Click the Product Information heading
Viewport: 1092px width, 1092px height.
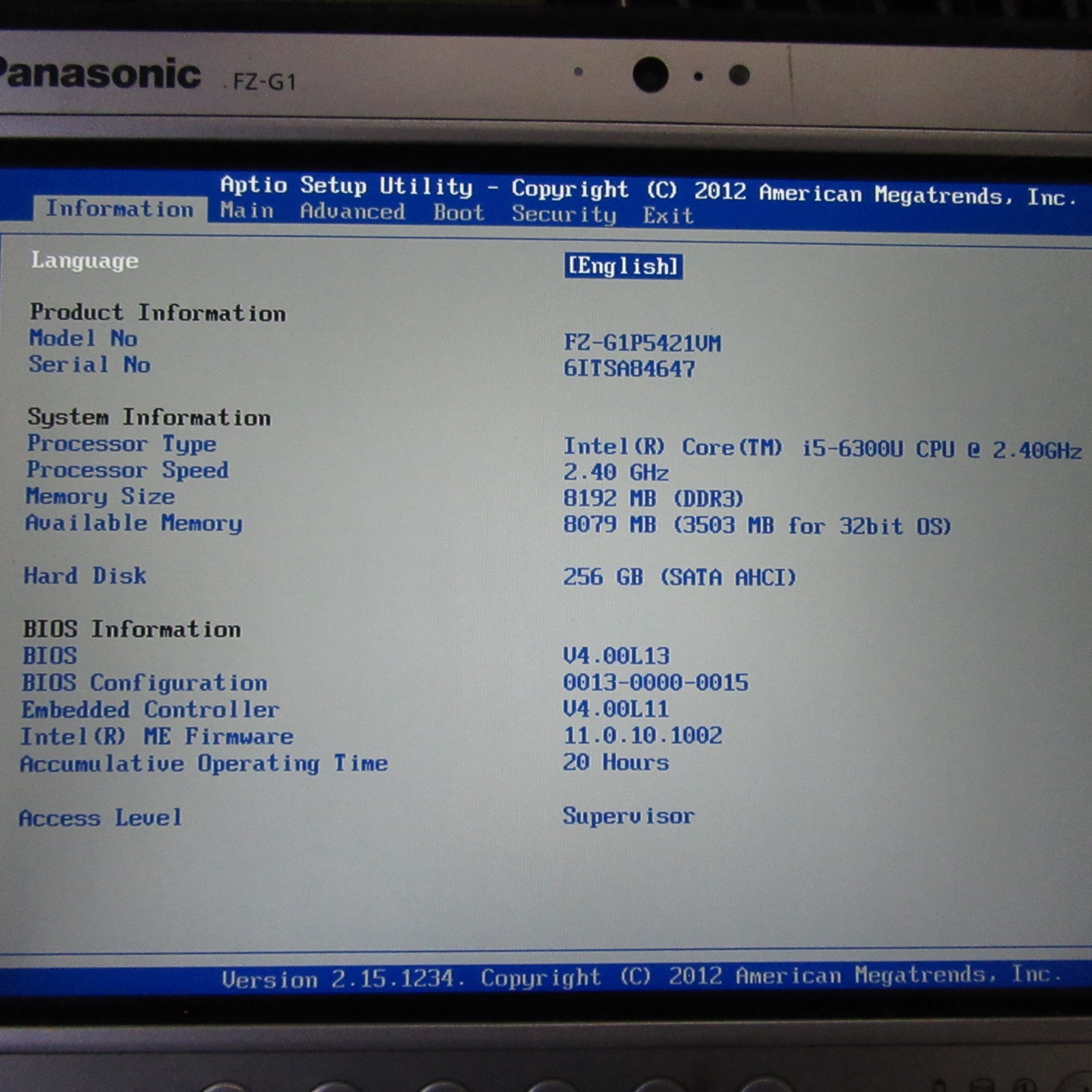click(158, 313)
